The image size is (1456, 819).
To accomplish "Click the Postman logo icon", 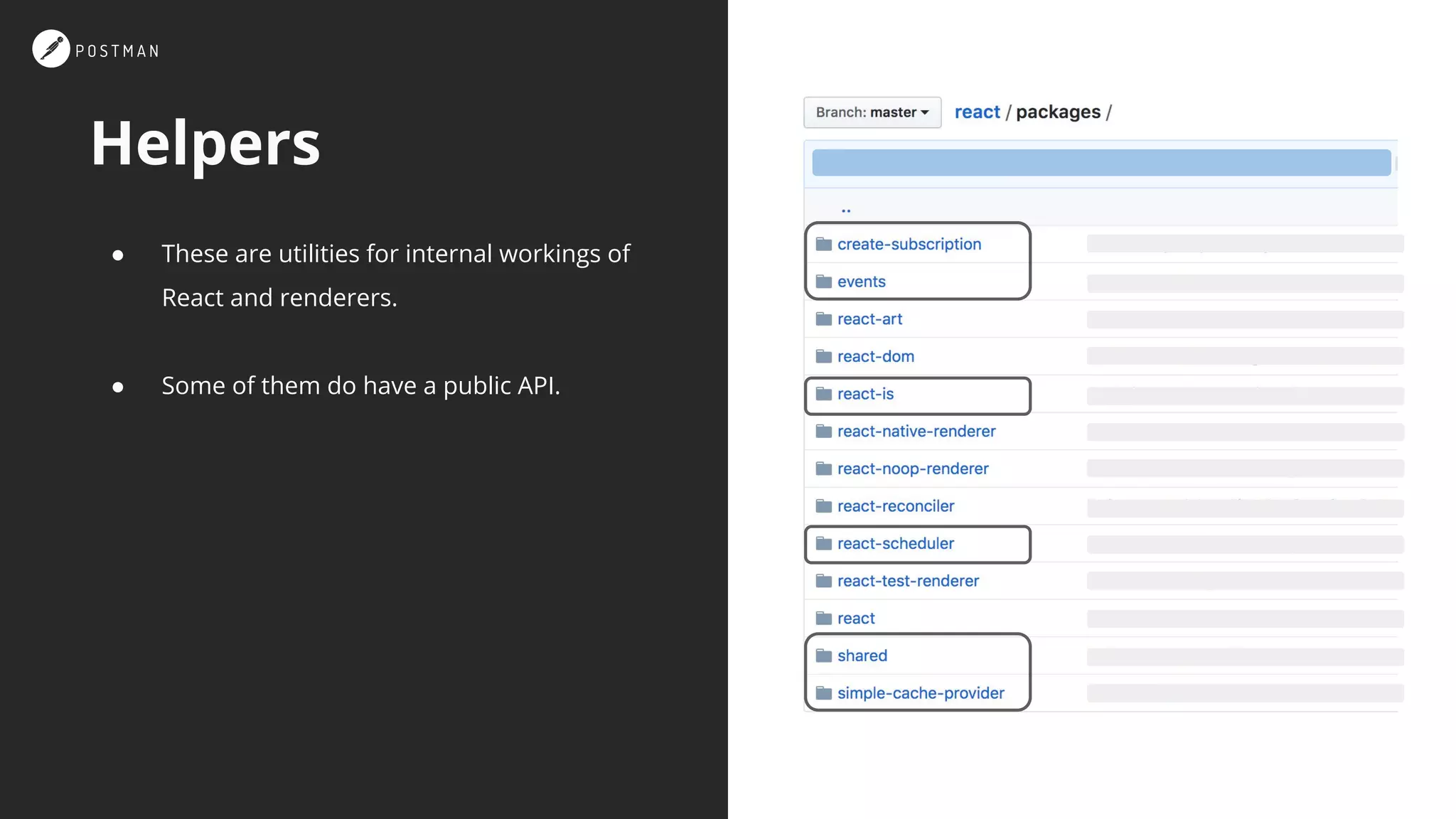I will coord(51,48).
